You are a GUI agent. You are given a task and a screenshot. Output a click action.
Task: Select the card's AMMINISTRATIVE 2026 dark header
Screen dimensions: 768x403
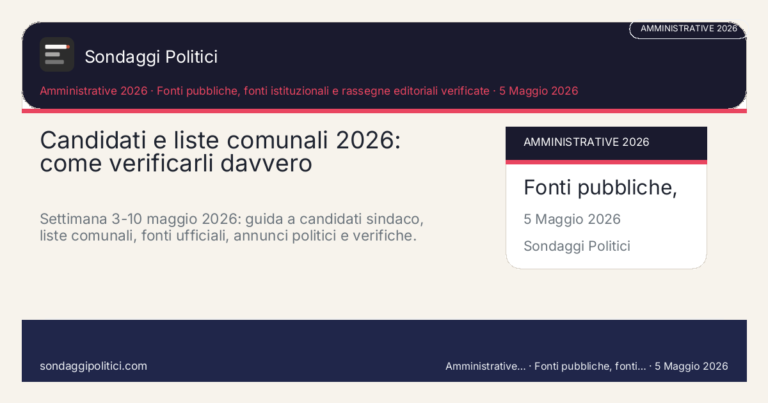point(606,143)
